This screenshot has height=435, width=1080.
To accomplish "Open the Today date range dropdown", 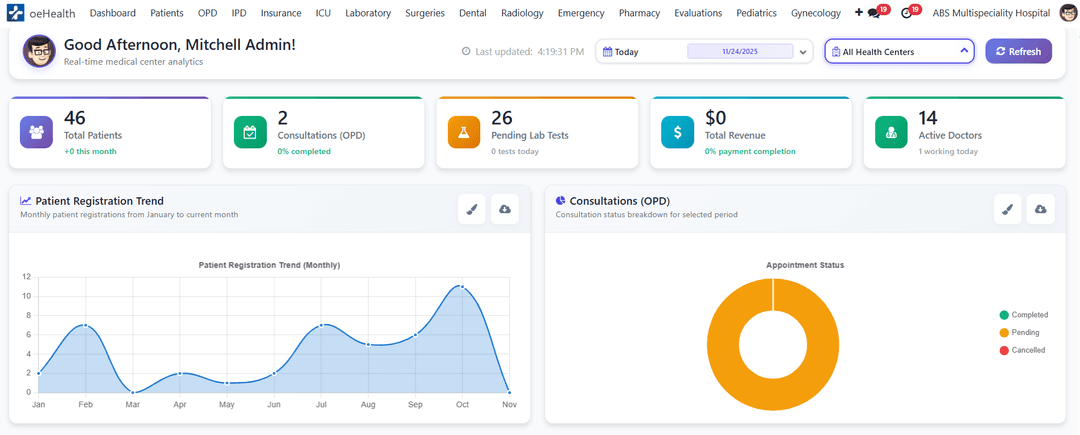I will pyautogui.click(x=705, y=52).
